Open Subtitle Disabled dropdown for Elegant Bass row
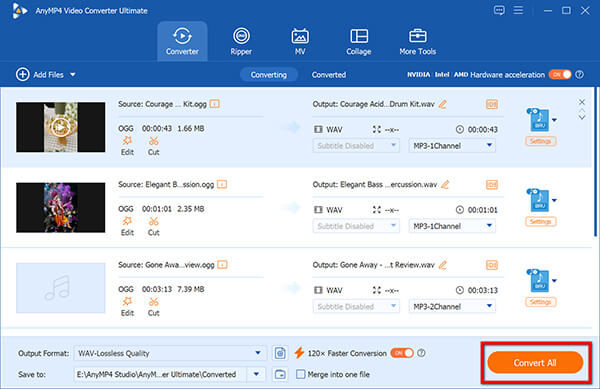This screenshot has height=389, width=600. pyautogui.click(x=356, y=226)
